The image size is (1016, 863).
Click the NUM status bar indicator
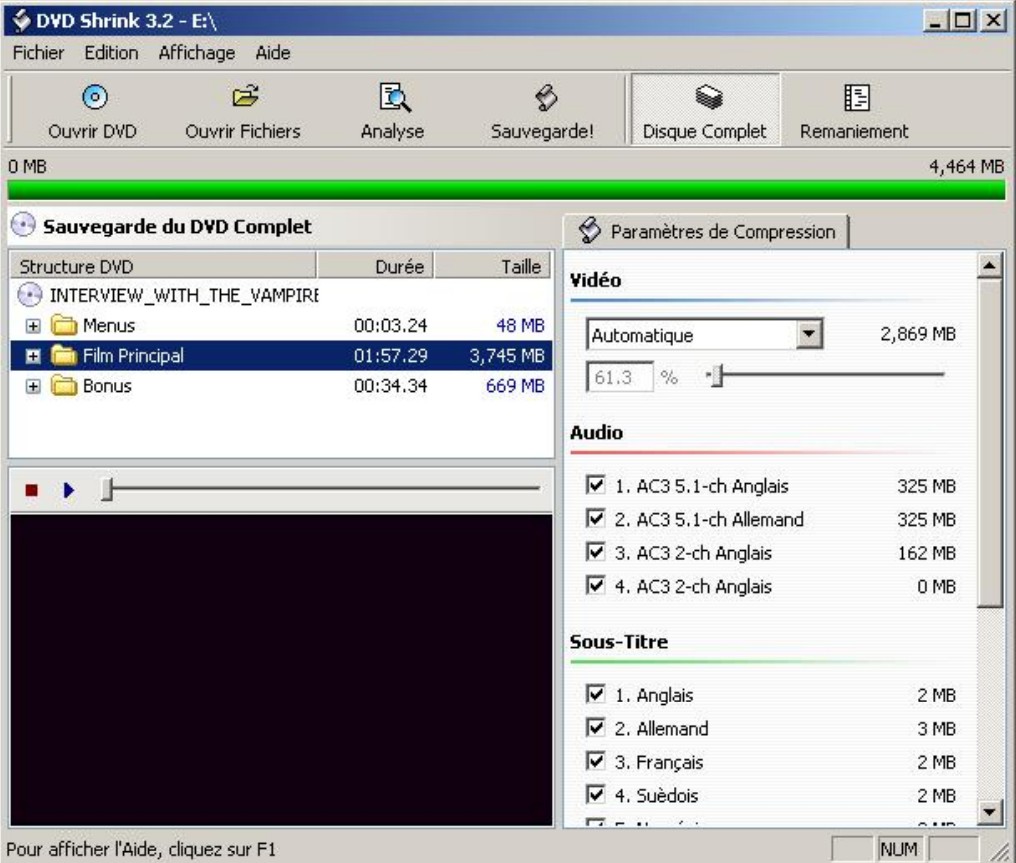[x=899, y=849]
